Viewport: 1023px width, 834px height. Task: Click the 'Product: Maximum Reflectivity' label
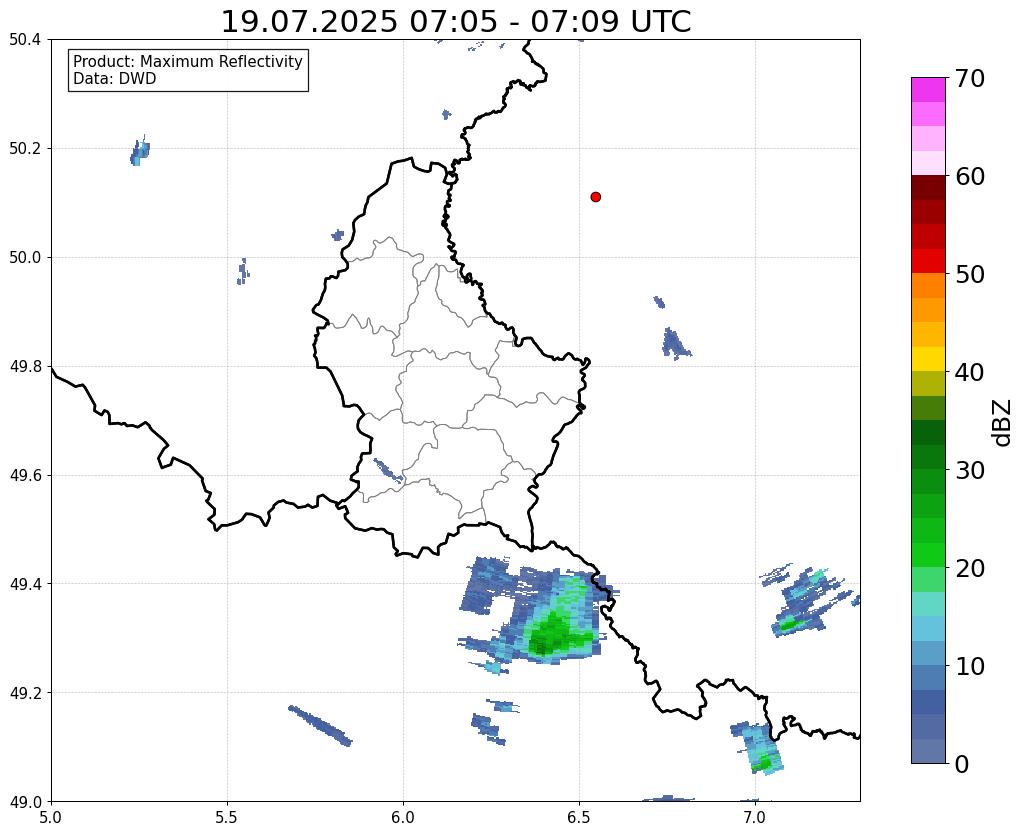[188, 61]
